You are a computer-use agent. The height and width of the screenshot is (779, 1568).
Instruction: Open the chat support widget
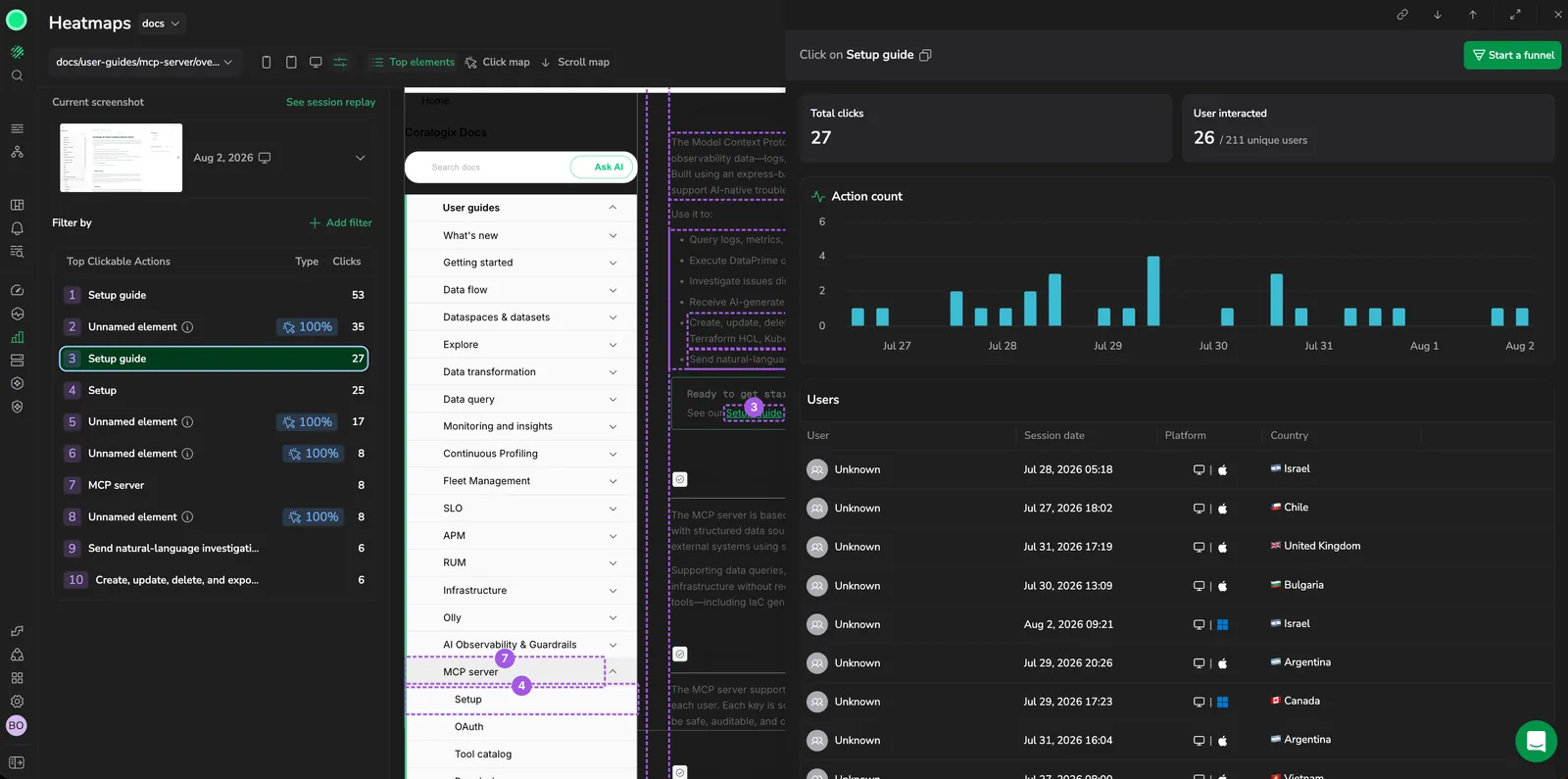click(x=1536, y=741)
